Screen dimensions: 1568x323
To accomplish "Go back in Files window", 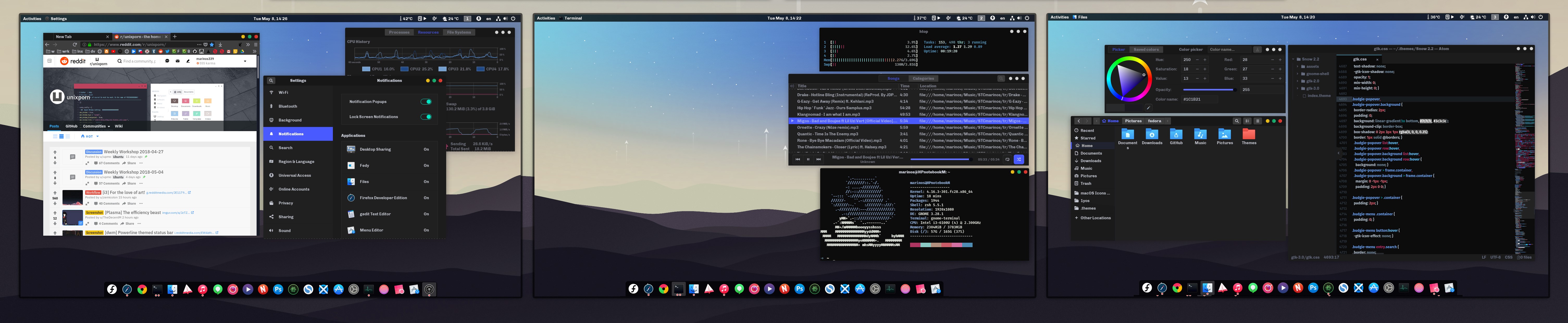I will [x=1078, y=121].
